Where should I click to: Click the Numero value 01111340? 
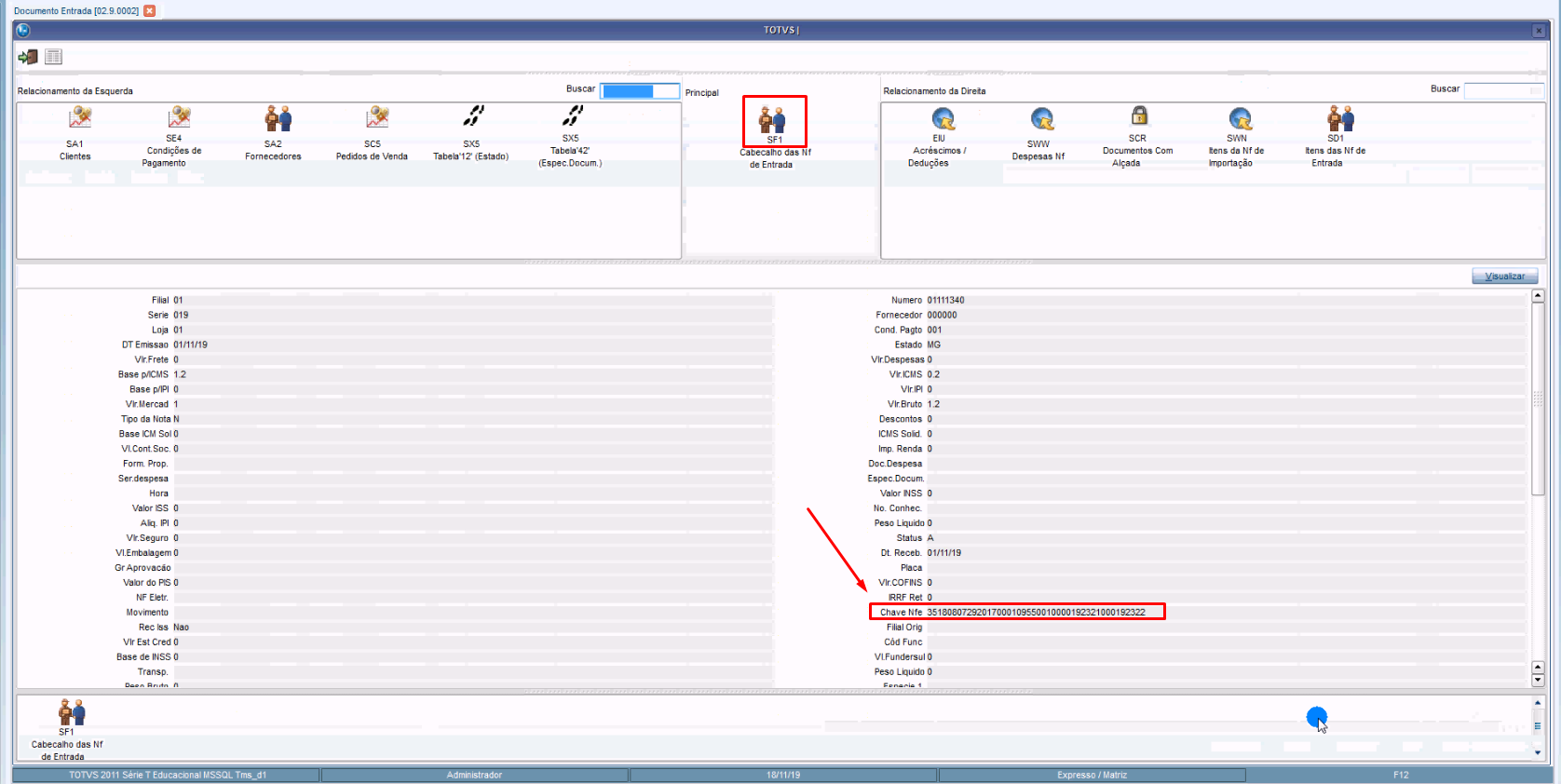pos(945,300)
